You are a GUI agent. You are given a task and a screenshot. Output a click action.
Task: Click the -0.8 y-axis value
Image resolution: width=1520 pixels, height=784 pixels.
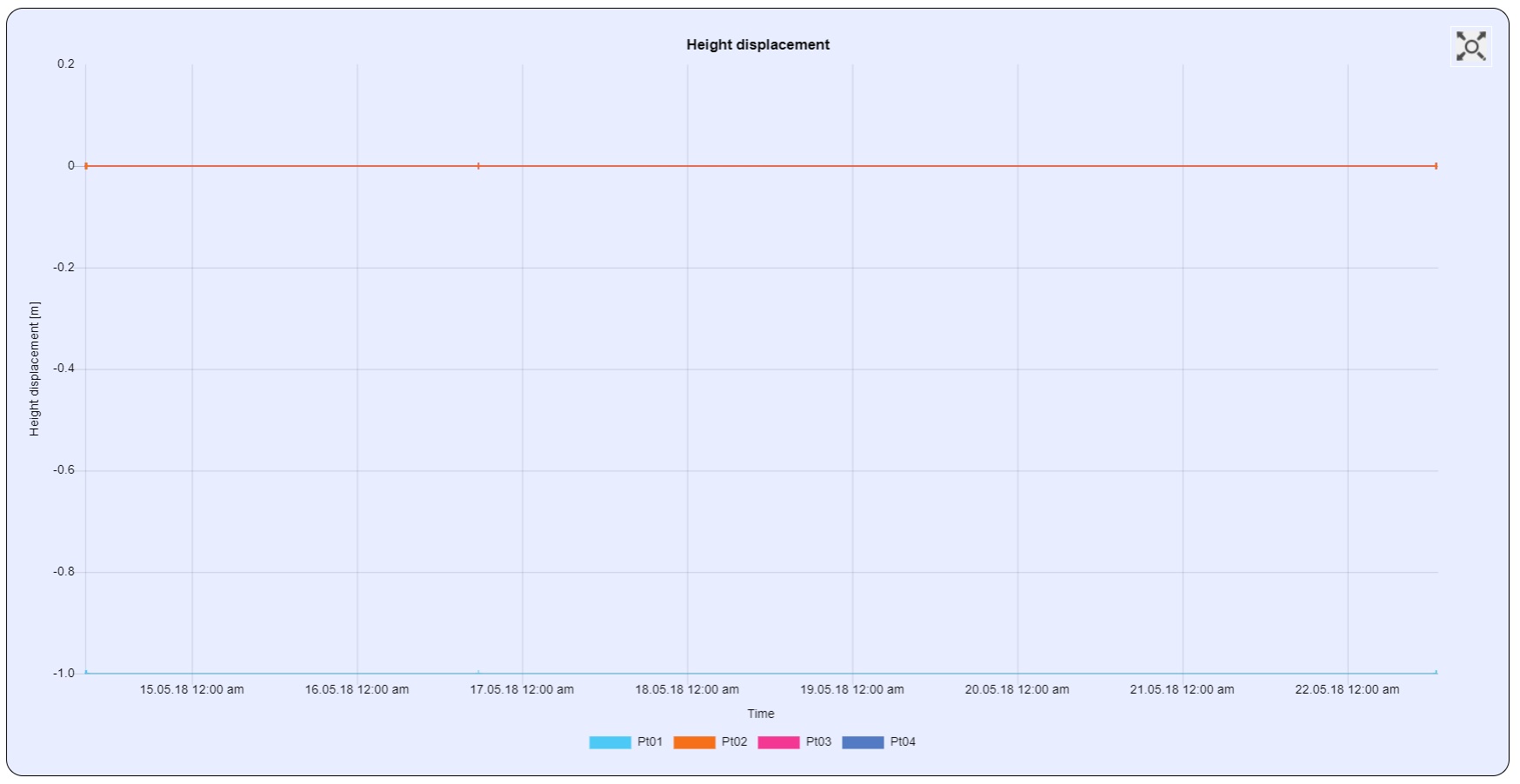(x=63, y=572)
